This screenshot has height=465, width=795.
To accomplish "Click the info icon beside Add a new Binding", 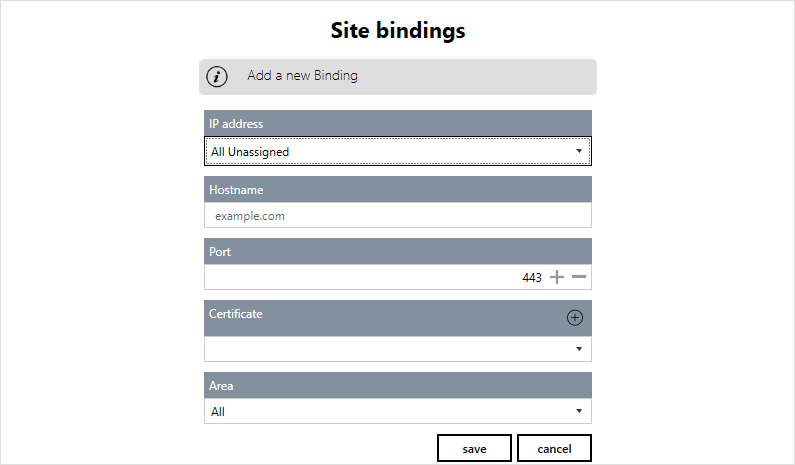I will pyautogui.click(x=217, y=77).
